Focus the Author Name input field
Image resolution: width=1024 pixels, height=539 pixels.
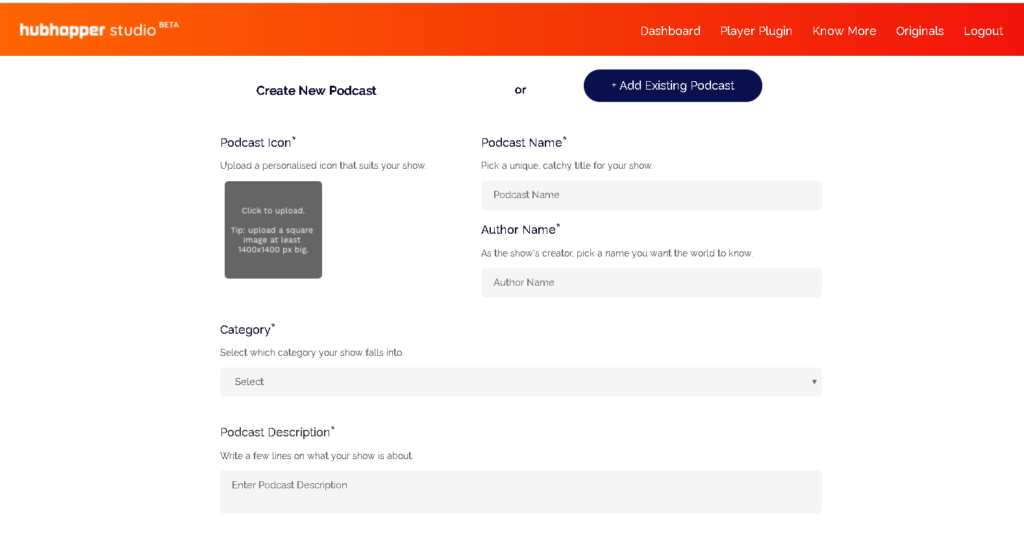[651, 282]
